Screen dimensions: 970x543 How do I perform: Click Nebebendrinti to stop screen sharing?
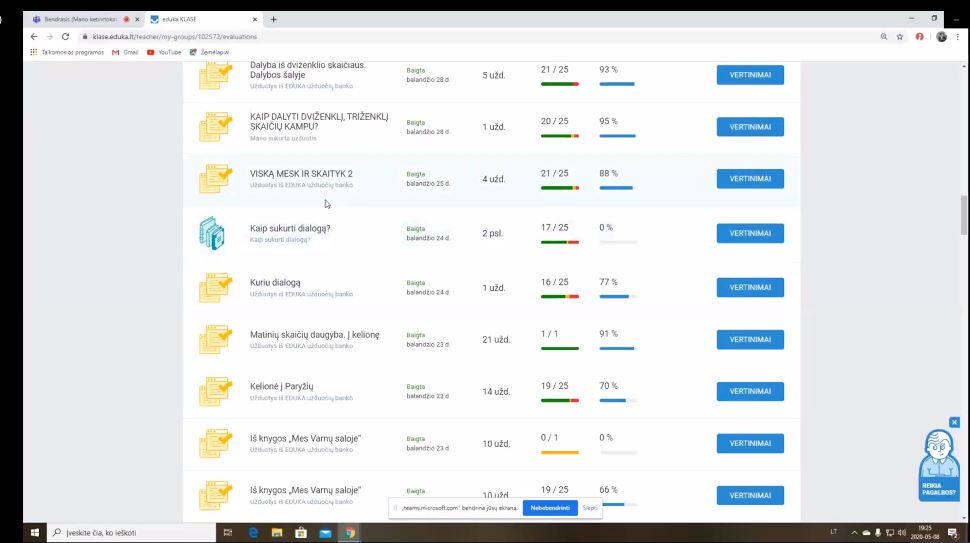pyautogui.click(x=550, y=508)
